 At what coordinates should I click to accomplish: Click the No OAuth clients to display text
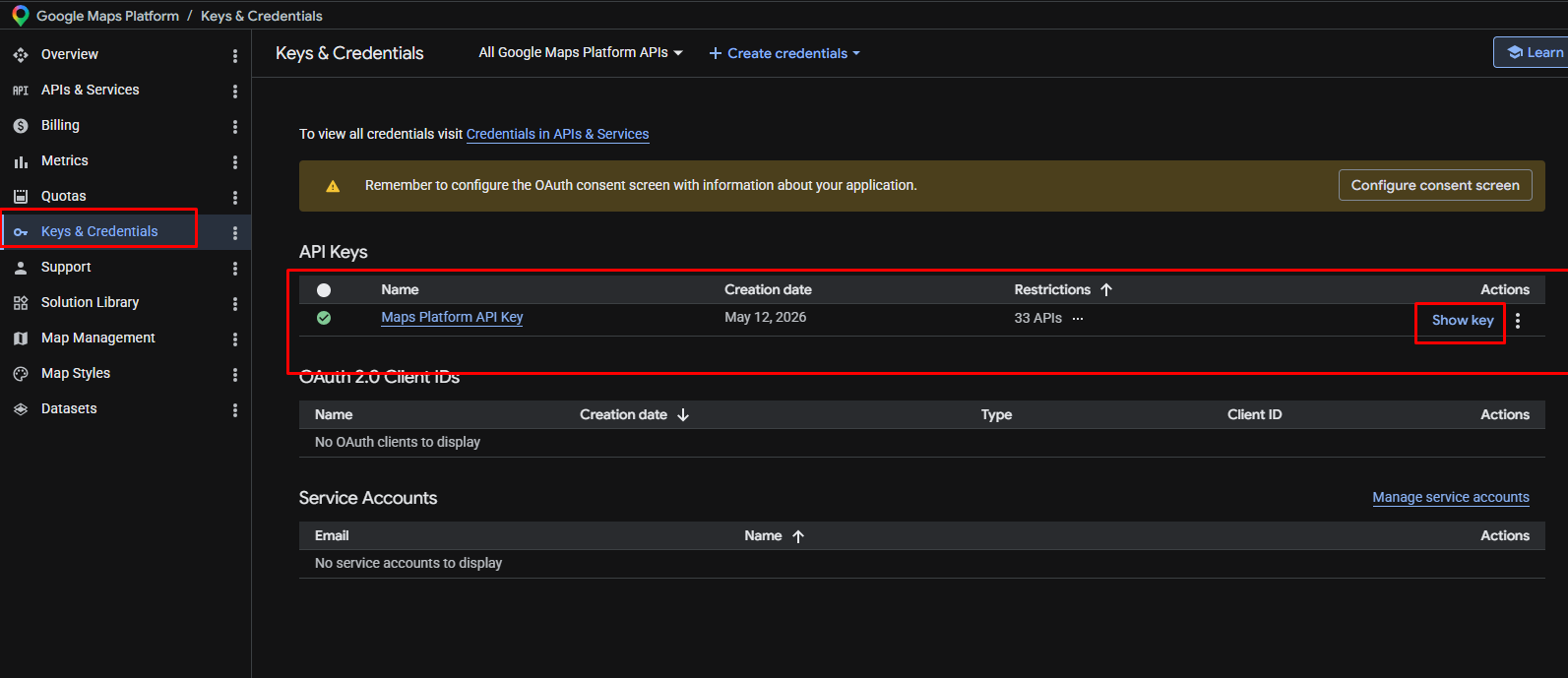pyautogui.click(x=398, y=443)
